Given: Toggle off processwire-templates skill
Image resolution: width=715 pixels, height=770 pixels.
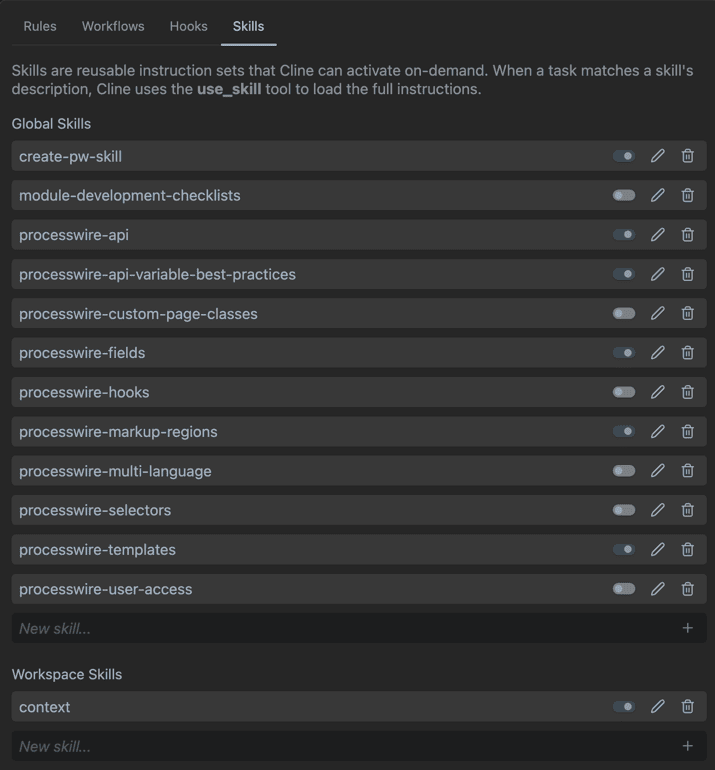Looking at the screenshot, I should click(x=624, y=550).
